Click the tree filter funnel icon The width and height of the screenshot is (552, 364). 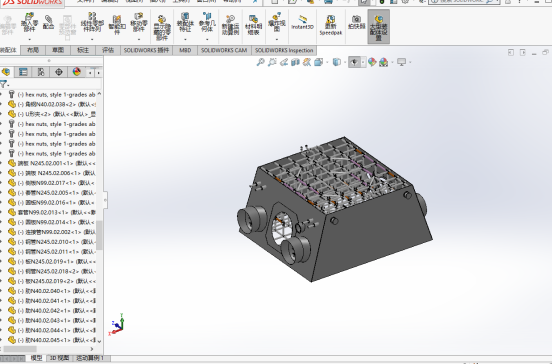(3, 84)
